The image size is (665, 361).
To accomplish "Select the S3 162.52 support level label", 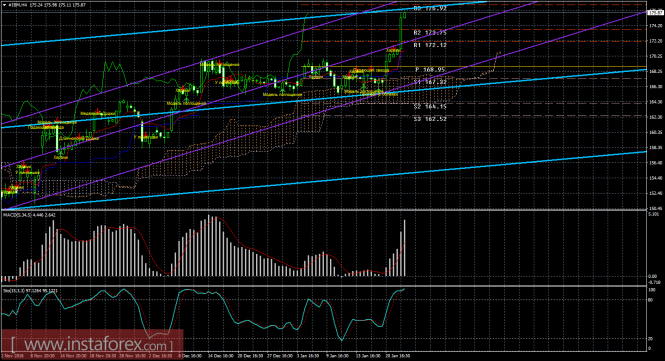I will pyautogui.click(x=430, y=119).
